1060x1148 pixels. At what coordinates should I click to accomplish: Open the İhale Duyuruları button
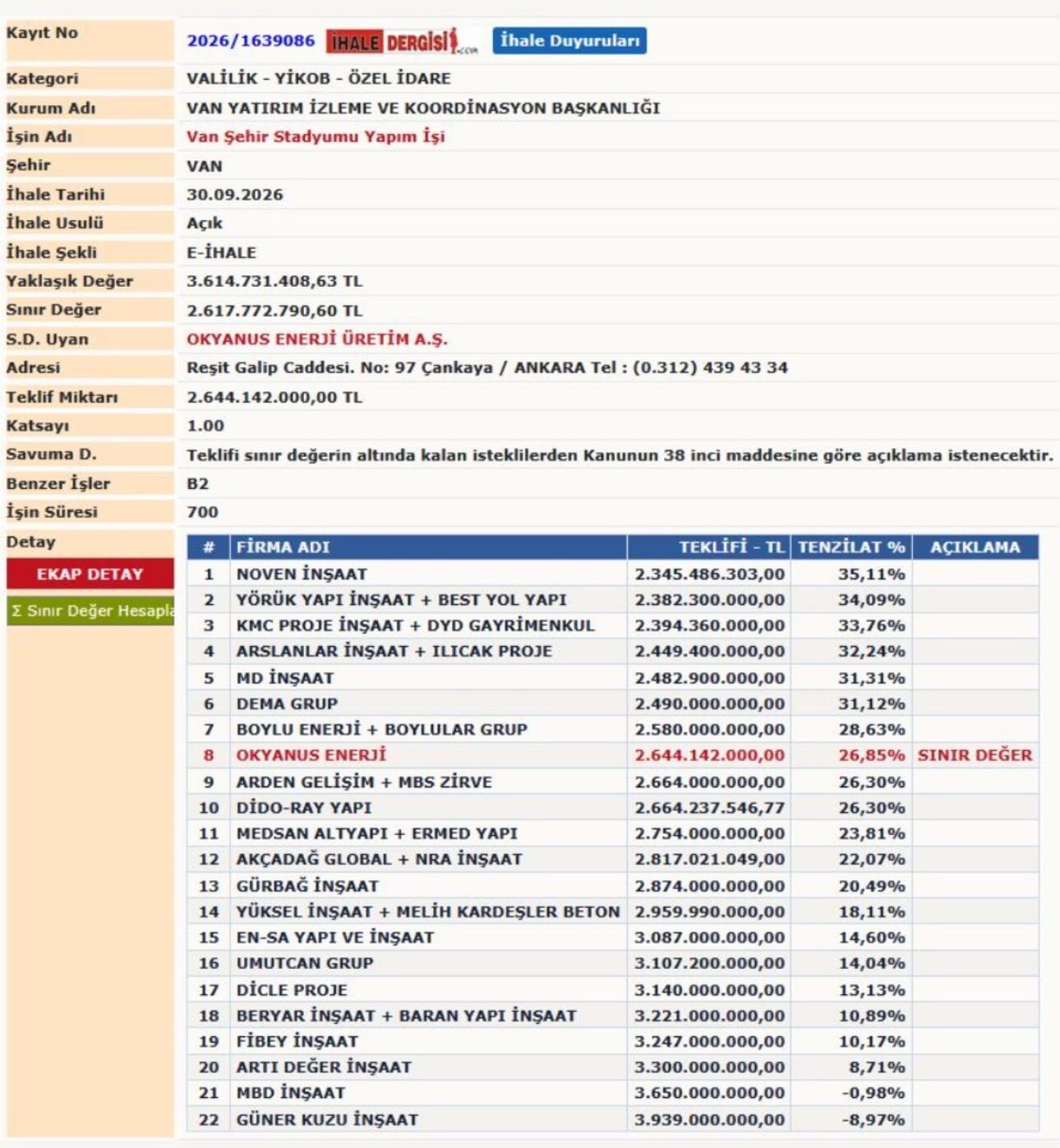coord(569,41)
